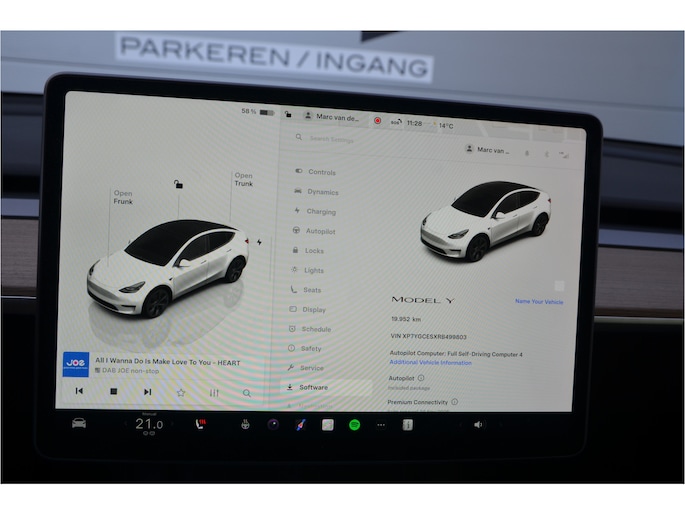Click the Name Your Vehicle link

pyautogui.click(x=539, y=301)
